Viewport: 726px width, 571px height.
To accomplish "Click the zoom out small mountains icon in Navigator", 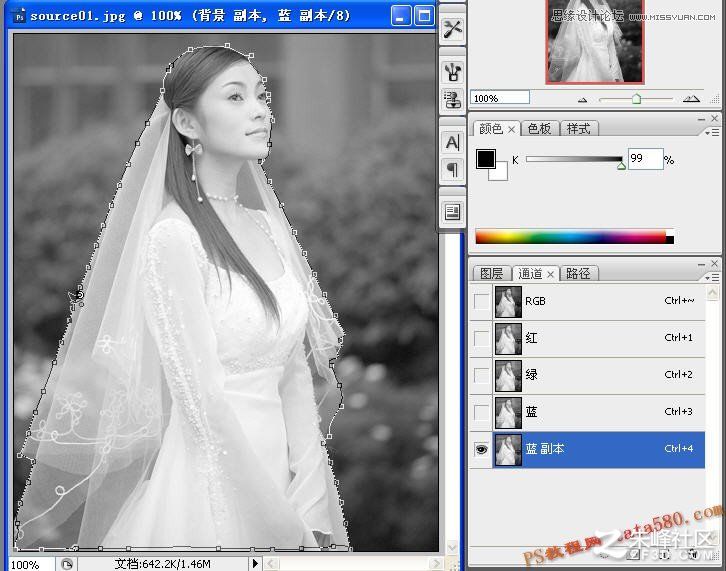I will click(x=582, y=99).
